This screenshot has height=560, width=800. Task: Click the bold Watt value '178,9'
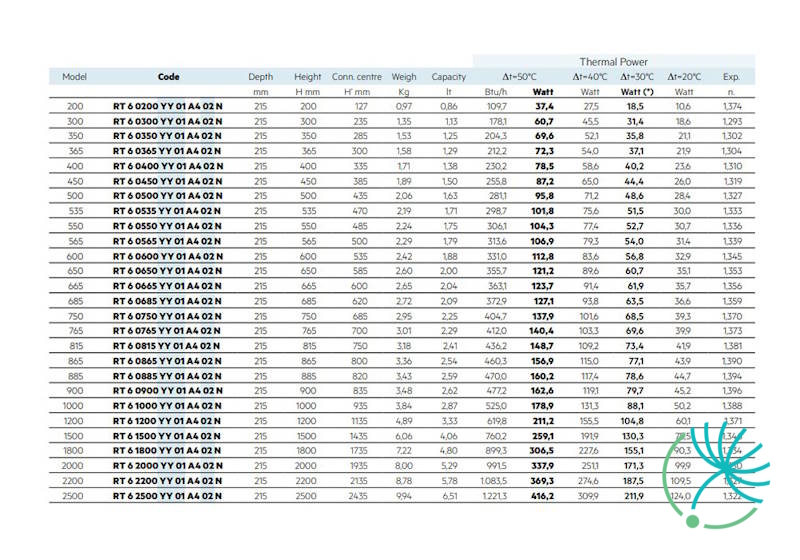[x=542, y=406]
